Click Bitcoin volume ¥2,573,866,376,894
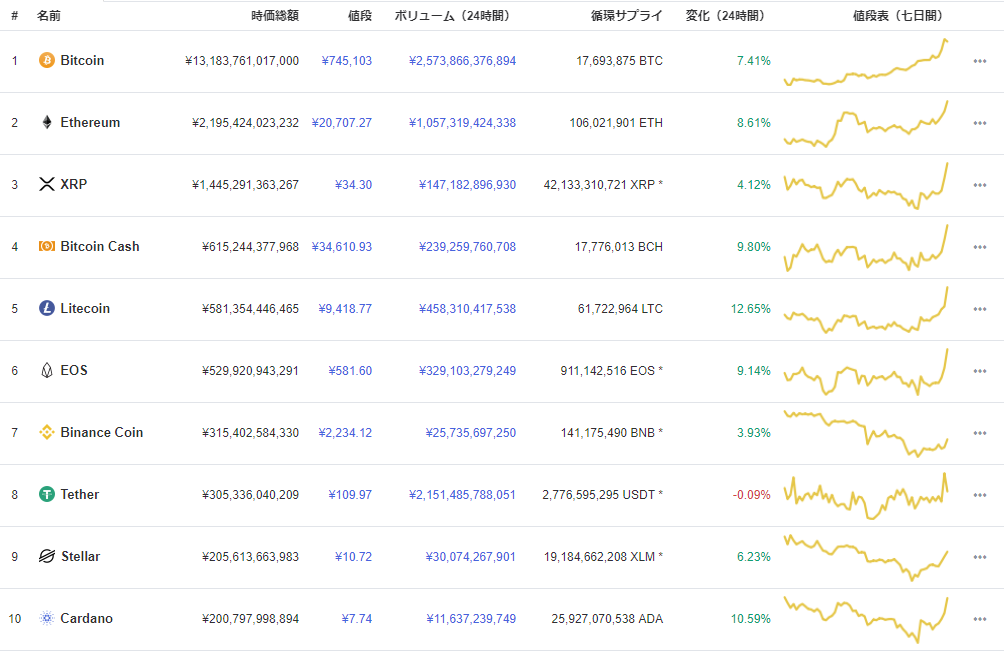Screen dimensions: 1004x651 click(x=462, y=61)
